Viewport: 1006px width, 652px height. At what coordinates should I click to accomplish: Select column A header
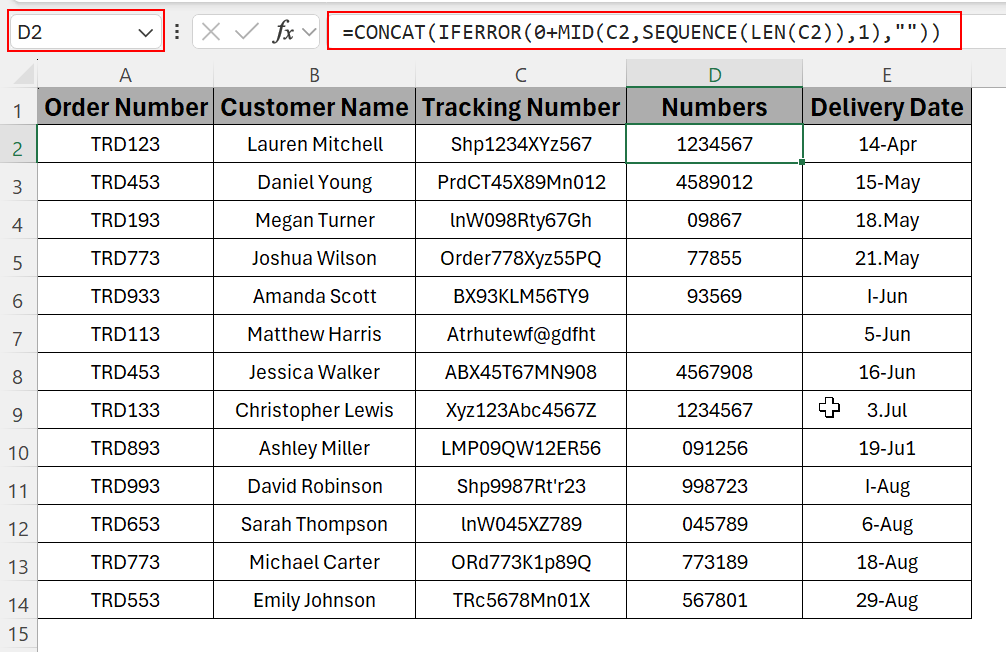coord(125,74)
